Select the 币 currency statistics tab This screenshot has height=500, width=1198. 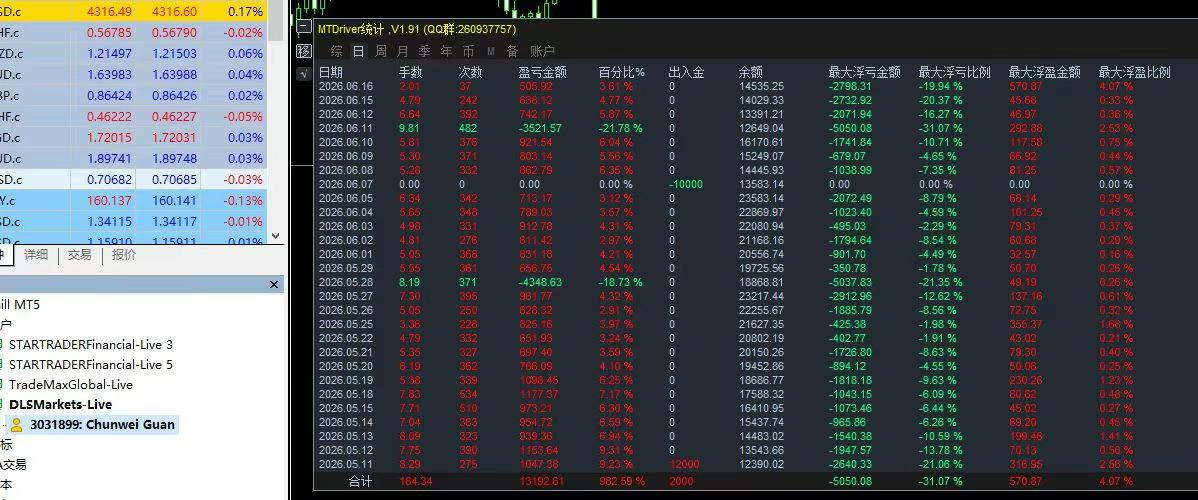[x=468, y=51]
